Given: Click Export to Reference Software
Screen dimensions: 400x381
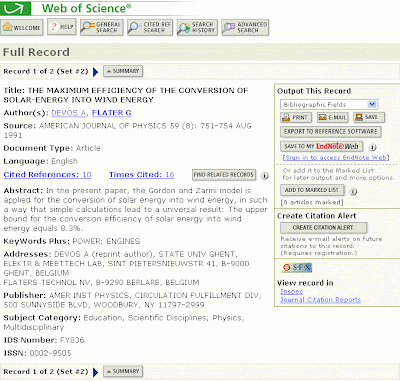Looking at the screenshot, I should click(x=331, y=132).
